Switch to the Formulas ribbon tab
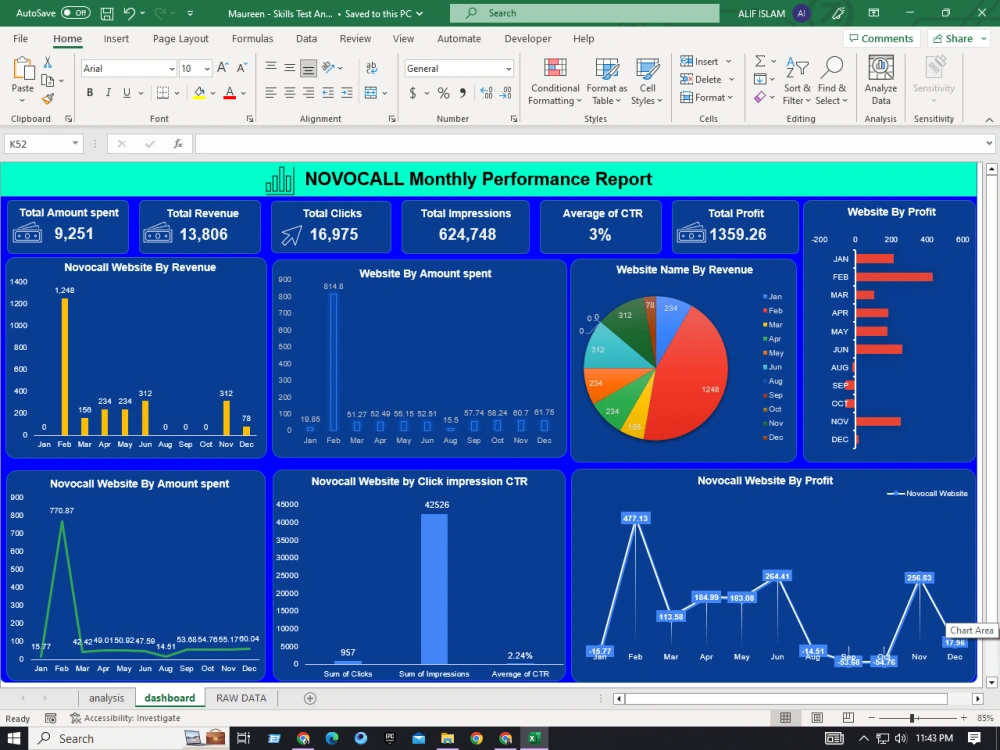1000x750 pixels. [252, 38]
